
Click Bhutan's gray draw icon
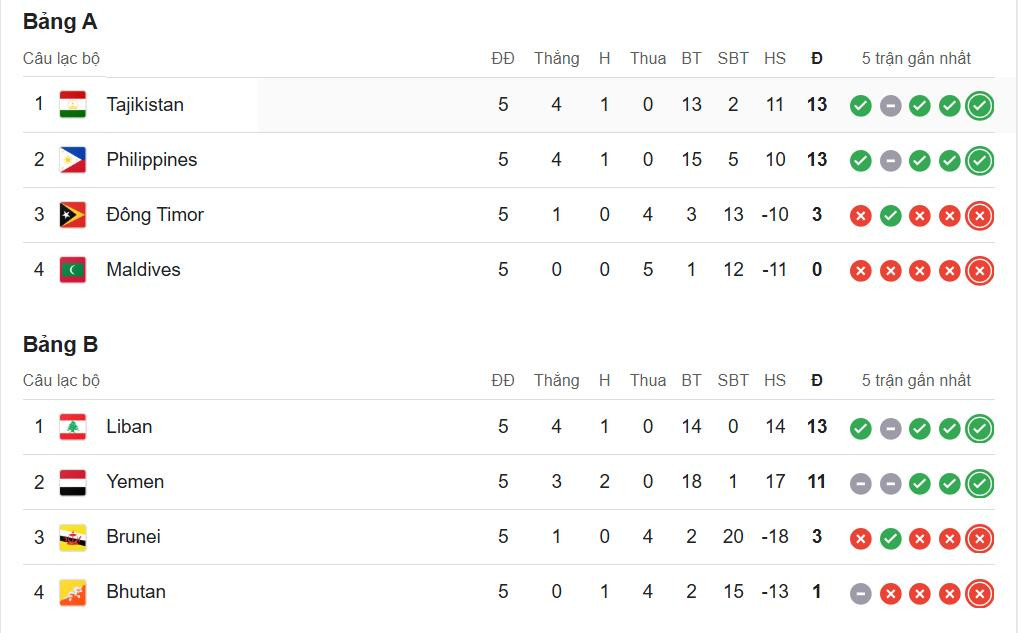tap(860, 594)
